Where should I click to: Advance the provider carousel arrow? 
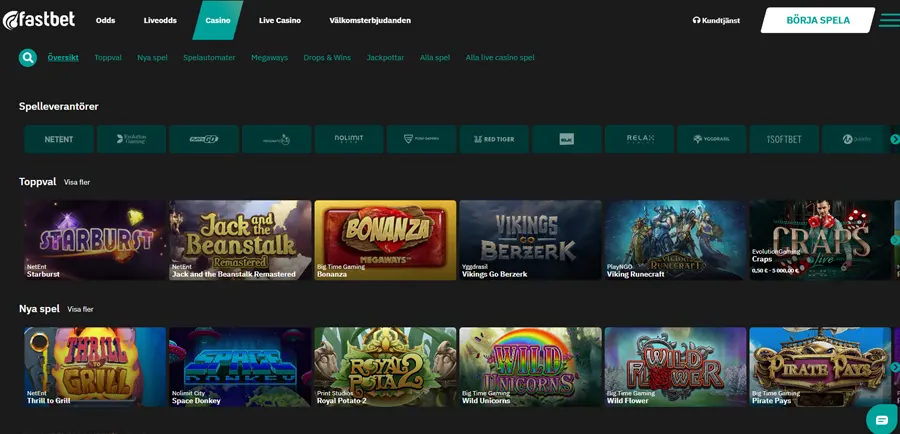(x=894, y=139)
